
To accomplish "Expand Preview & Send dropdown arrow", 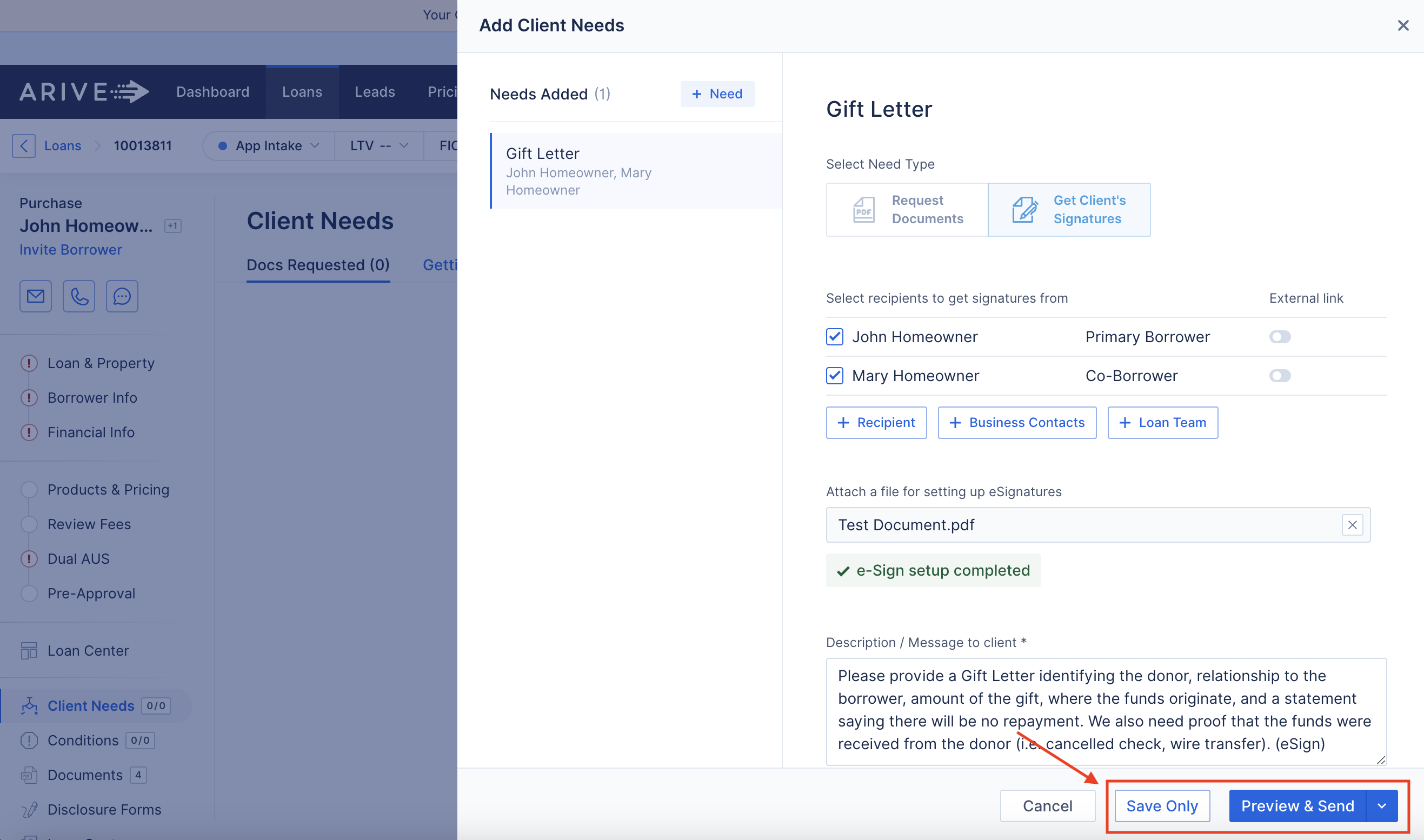I will (x=1381, y=805).
